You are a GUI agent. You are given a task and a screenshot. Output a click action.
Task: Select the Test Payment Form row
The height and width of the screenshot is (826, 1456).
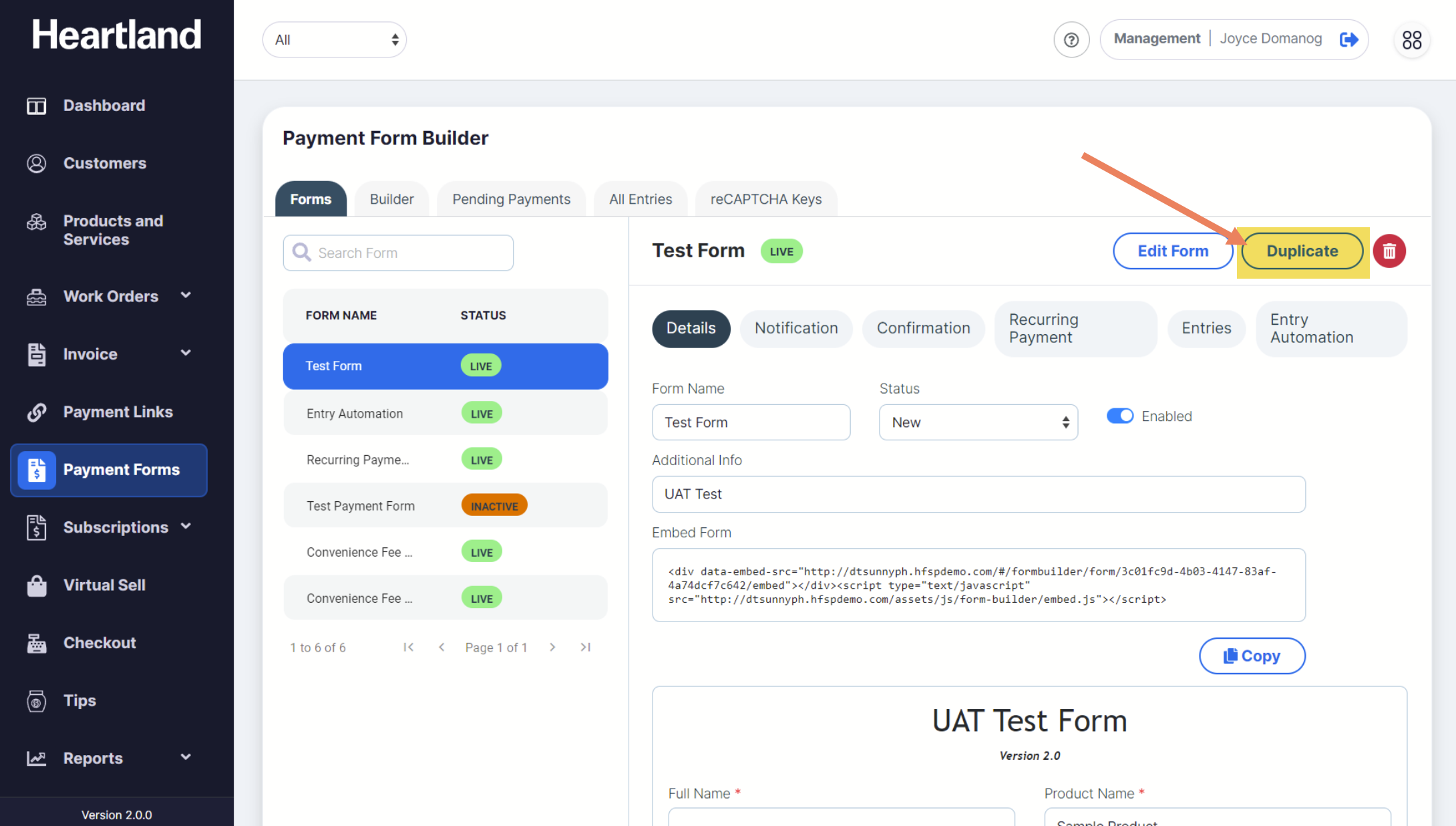pyautogui.click(x=445, y=505)
